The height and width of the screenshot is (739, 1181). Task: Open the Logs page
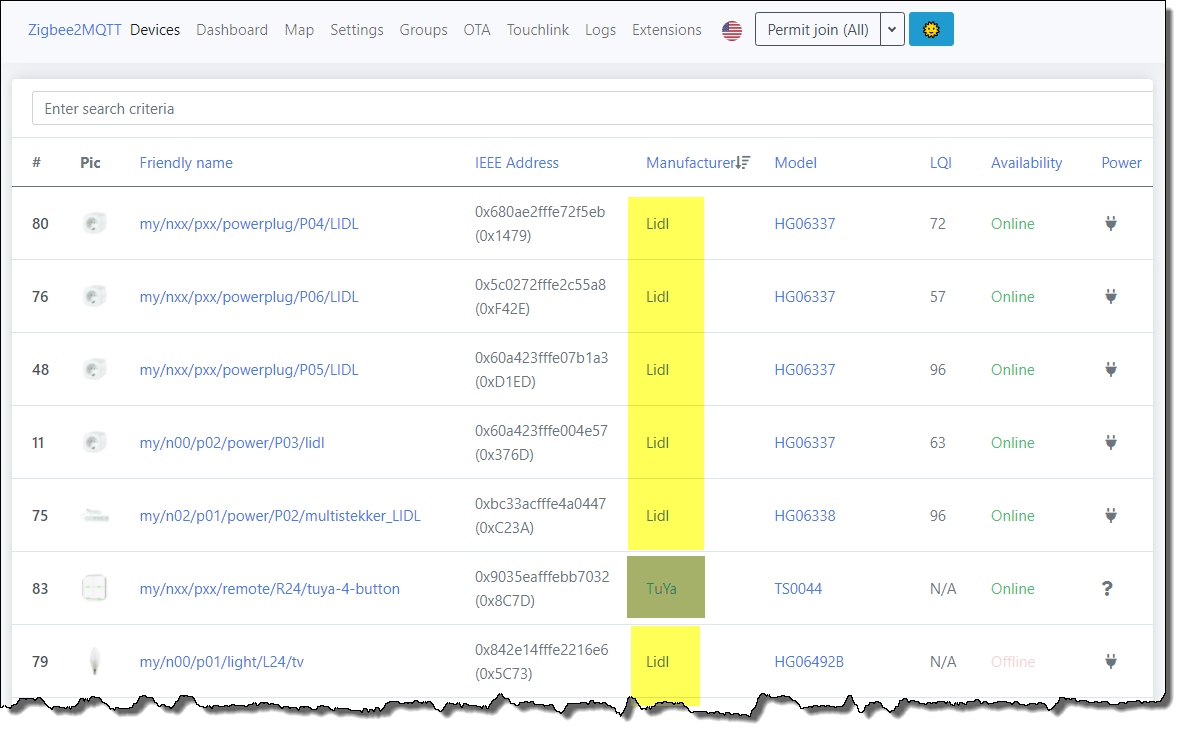[x=600, y=29]
